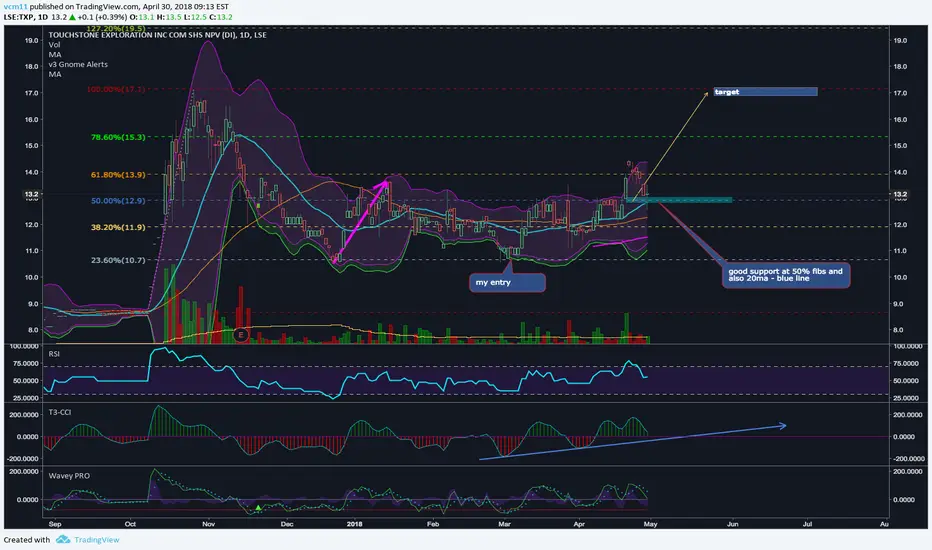The height and width of the screenshot is (550, 932).
Task: Click the green triangle signal in Wavey PRO pane
Action: tap(258, 508)
